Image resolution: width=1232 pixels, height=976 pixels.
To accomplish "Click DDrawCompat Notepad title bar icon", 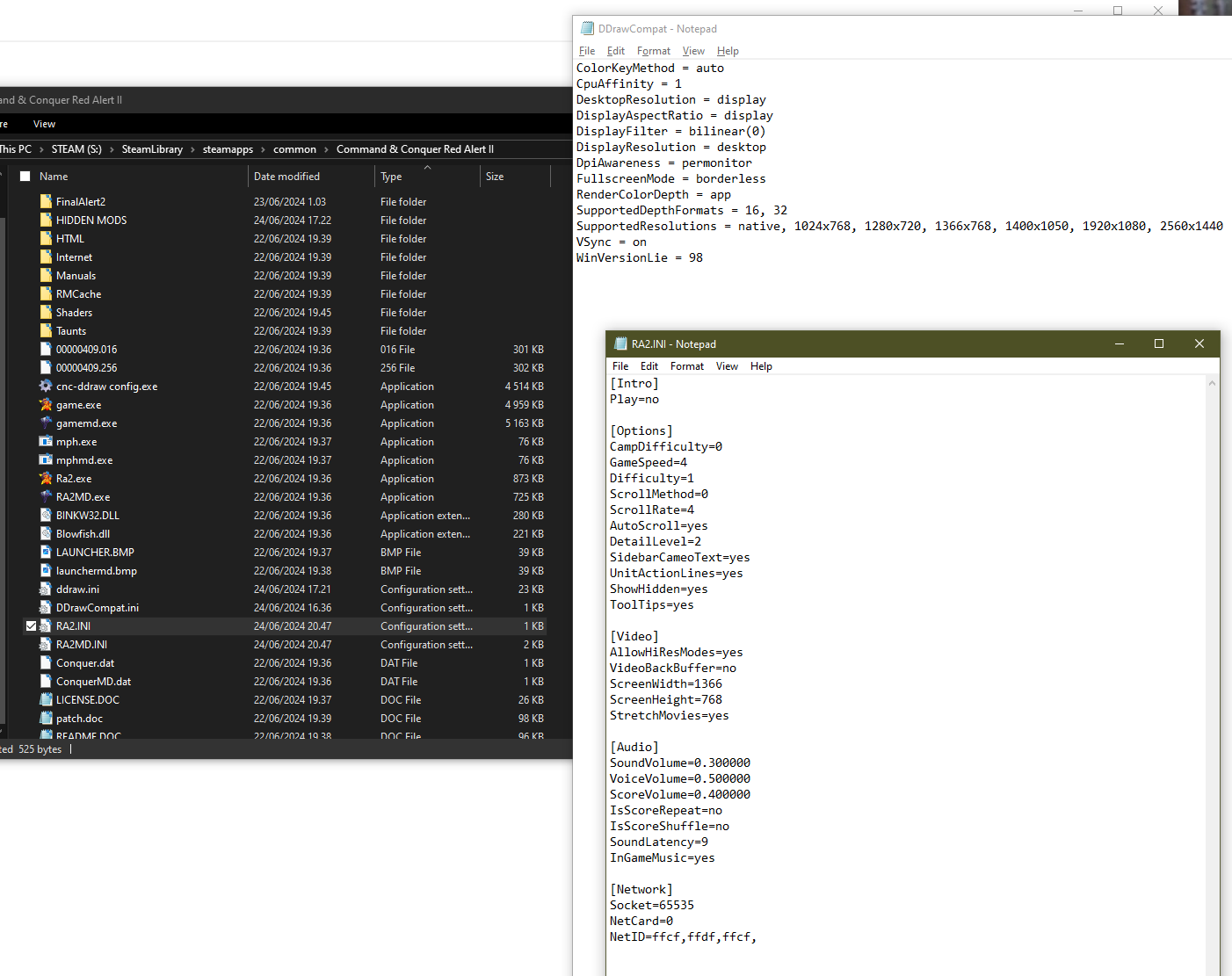I will [x=587, y=28].
